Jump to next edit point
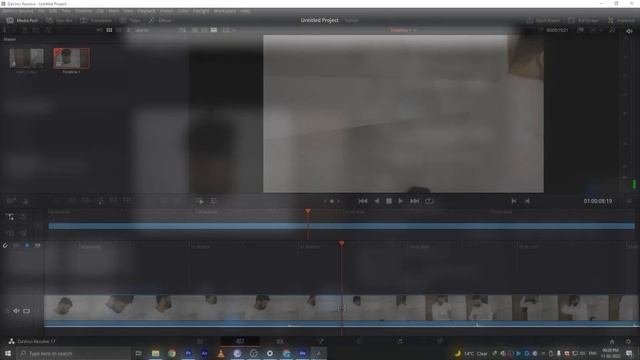640x360 pixels. click(527, 201)
